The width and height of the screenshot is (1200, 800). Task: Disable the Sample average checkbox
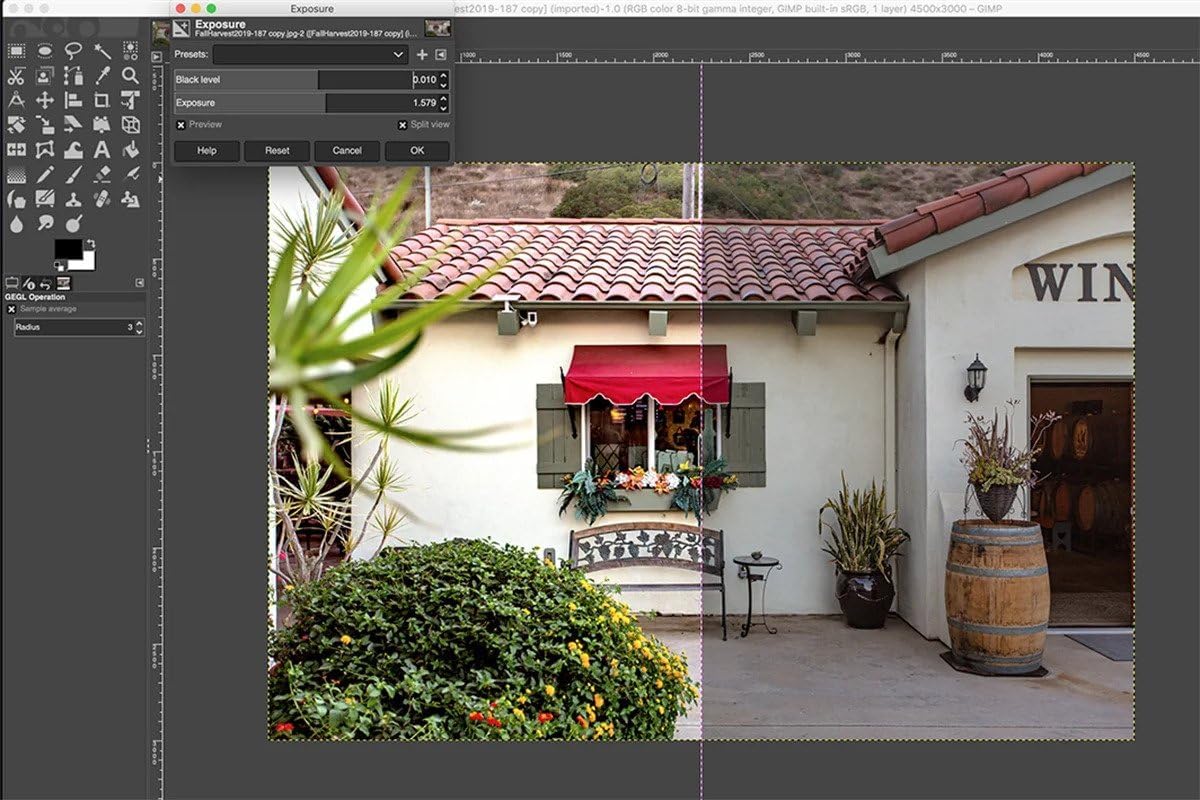click(12, 309)
